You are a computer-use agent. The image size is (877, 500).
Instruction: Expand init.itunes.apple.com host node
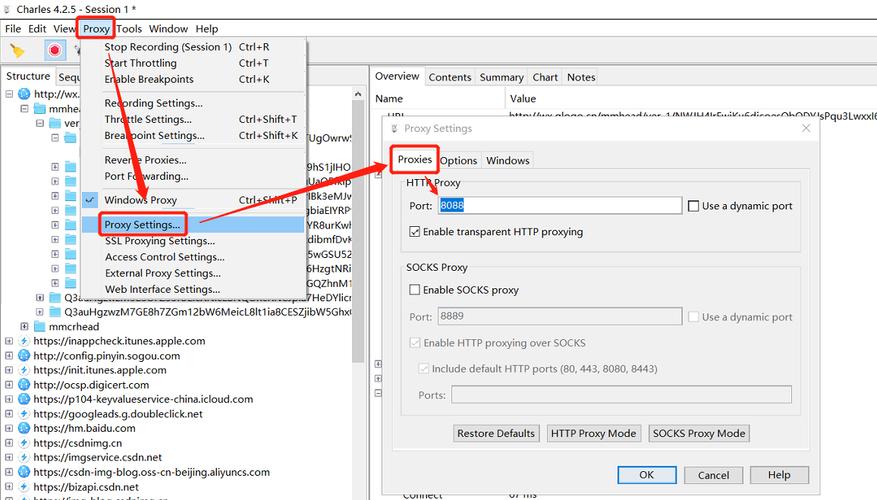(9, 370)
